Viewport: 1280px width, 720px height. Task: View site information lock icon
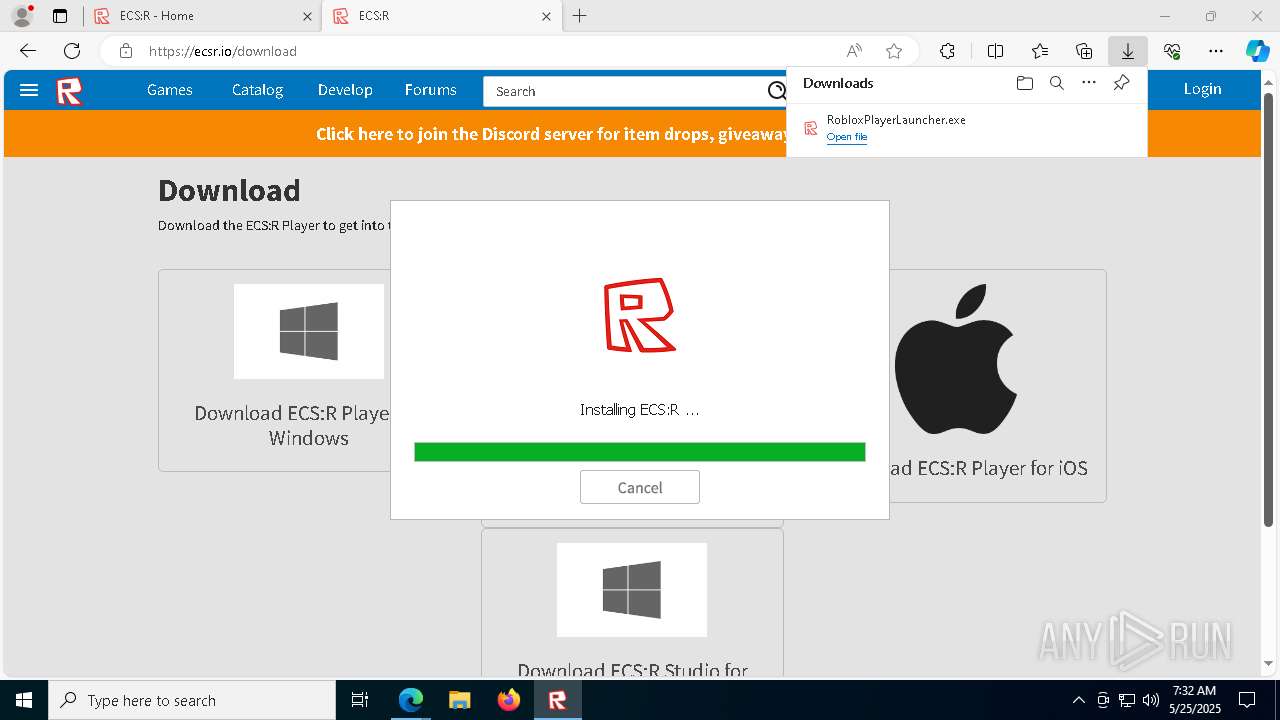(125, 51)
